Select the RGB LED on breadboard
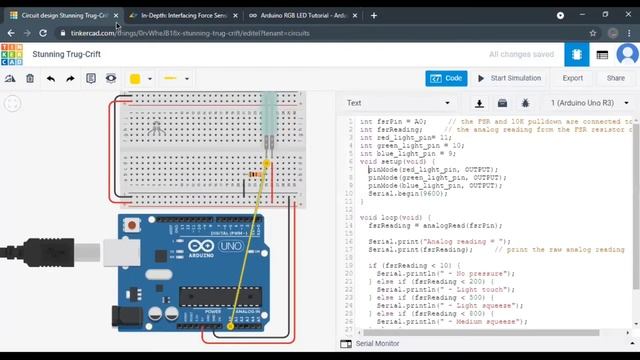This screenshot has width=640, height=360. [x=156, y=128]
